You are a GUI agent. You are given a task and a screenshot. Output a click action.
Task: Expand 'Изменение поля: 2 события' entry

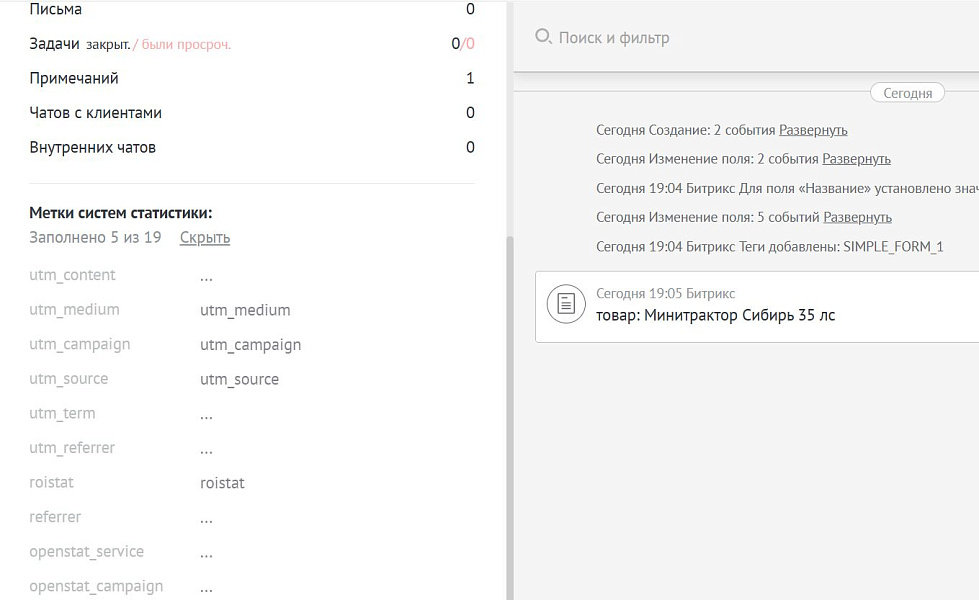point(856,159)
